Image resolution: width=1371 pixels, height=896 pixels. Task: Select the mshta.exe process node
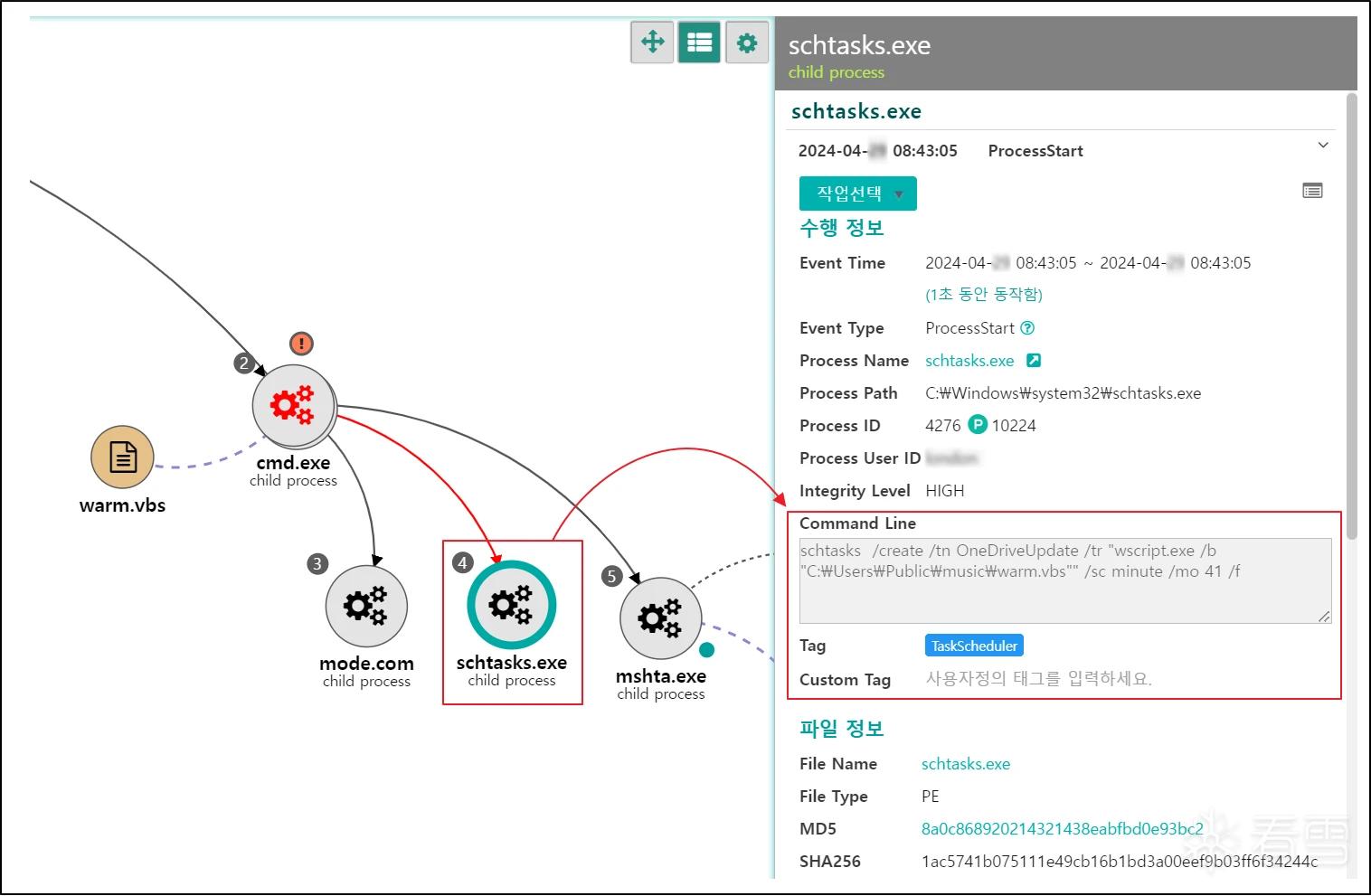click(x=661, y=618)
